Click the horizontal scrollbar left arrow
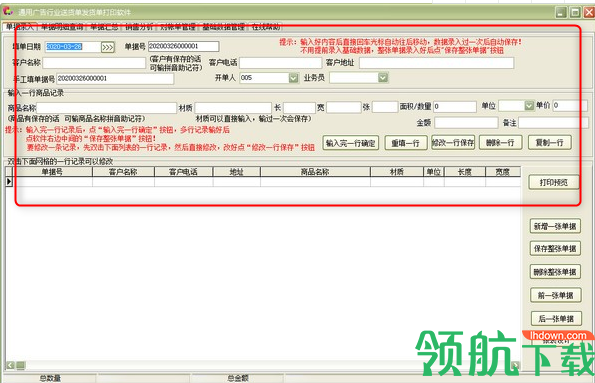This screenshot has height=383, width=595. (x=11, y=366)
